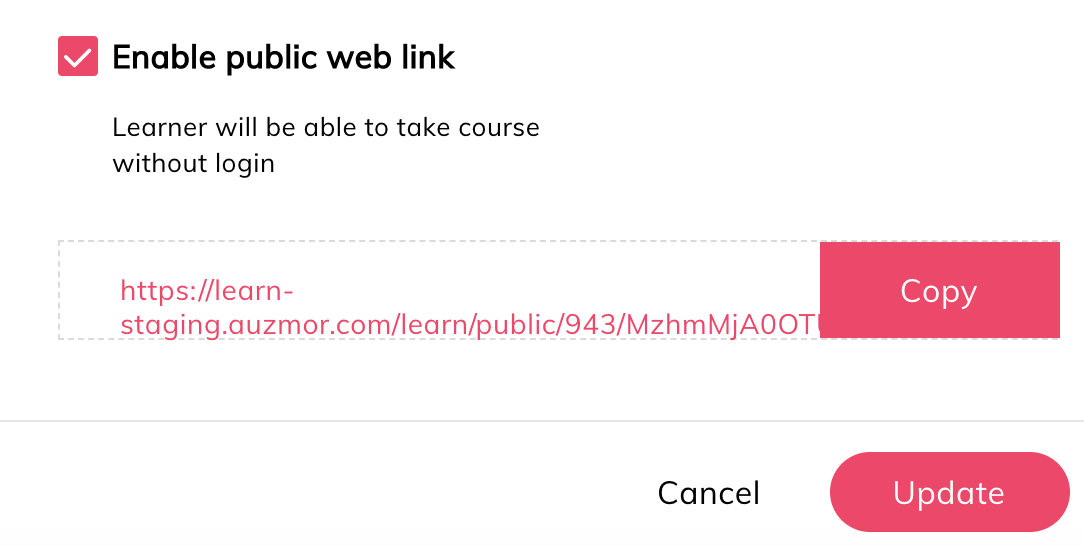Uncheck the Enable public web link checkbox
This screenshot has width=1084, height=546.
pyautogui.click(x=77, y=56)
